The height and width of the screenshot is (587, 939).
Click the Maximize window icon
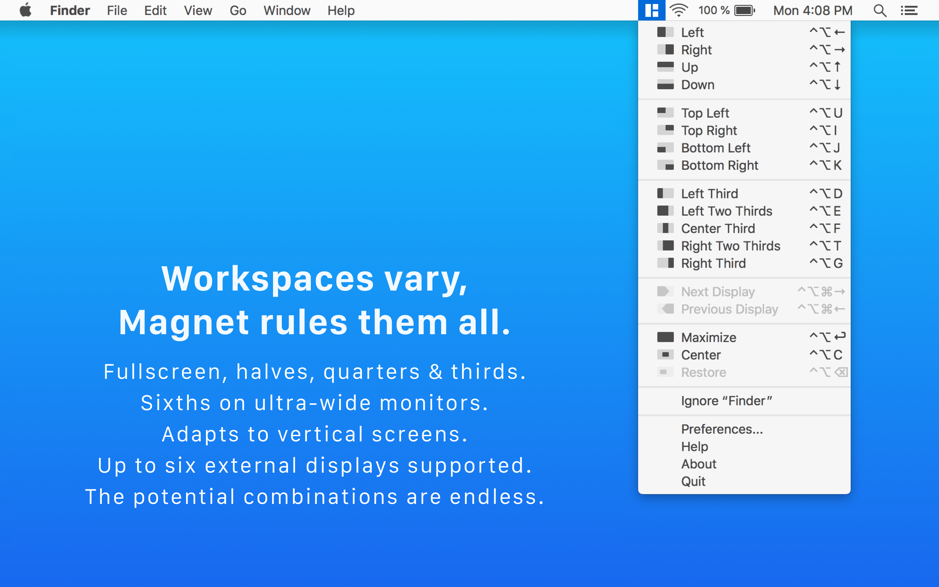point(665,338)
